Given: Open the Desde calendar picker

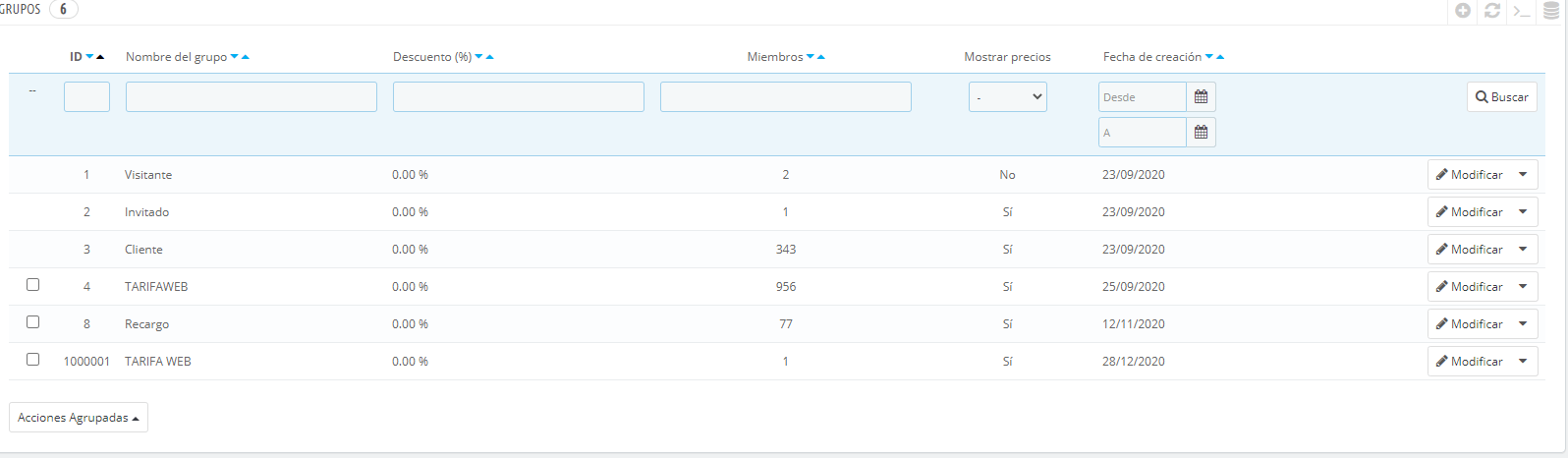Looking at the screenshot, I should coord(1201,96).
